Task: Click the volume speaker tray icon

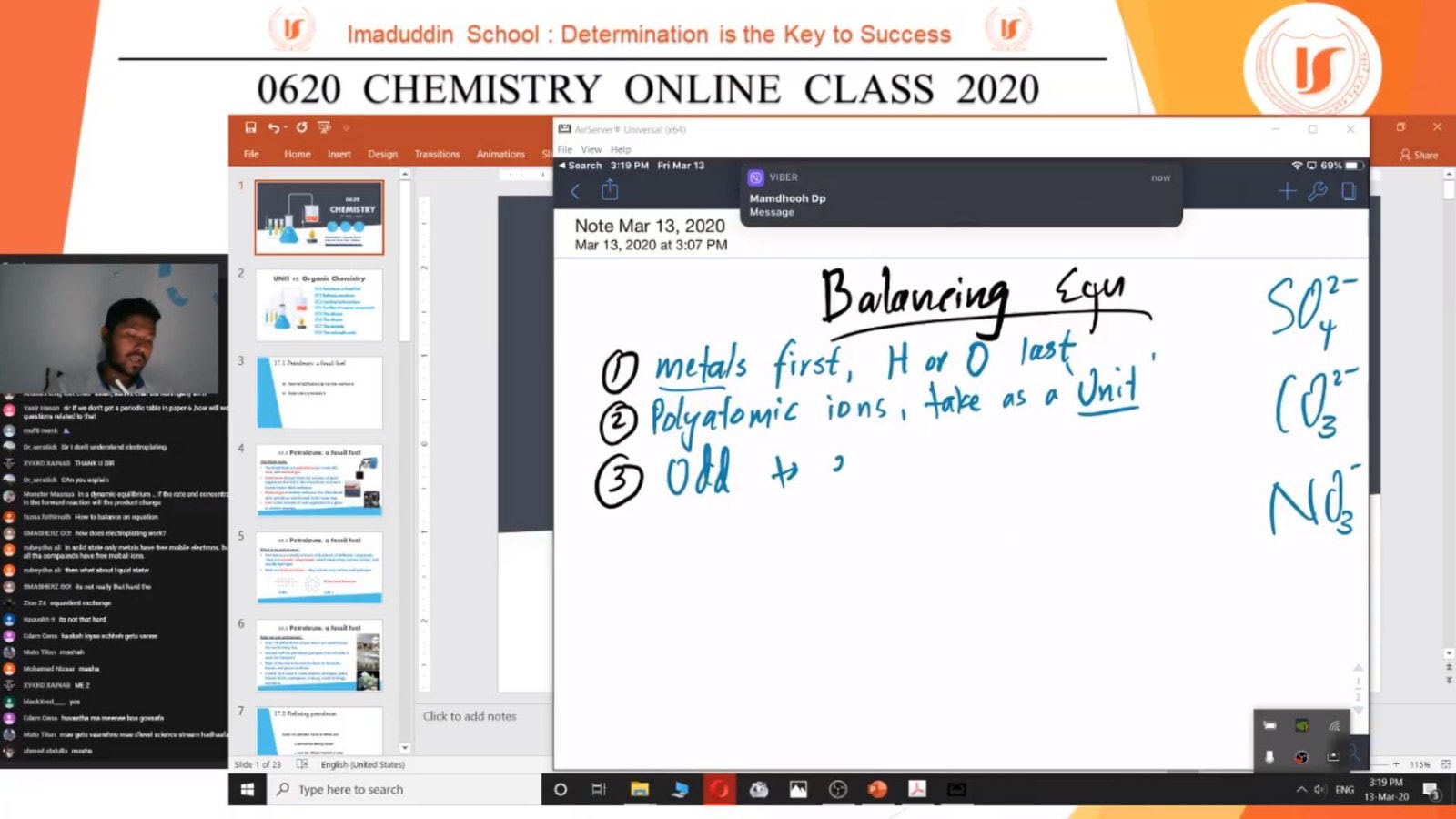Action: pyautogui.click(x=1320, y=790)
